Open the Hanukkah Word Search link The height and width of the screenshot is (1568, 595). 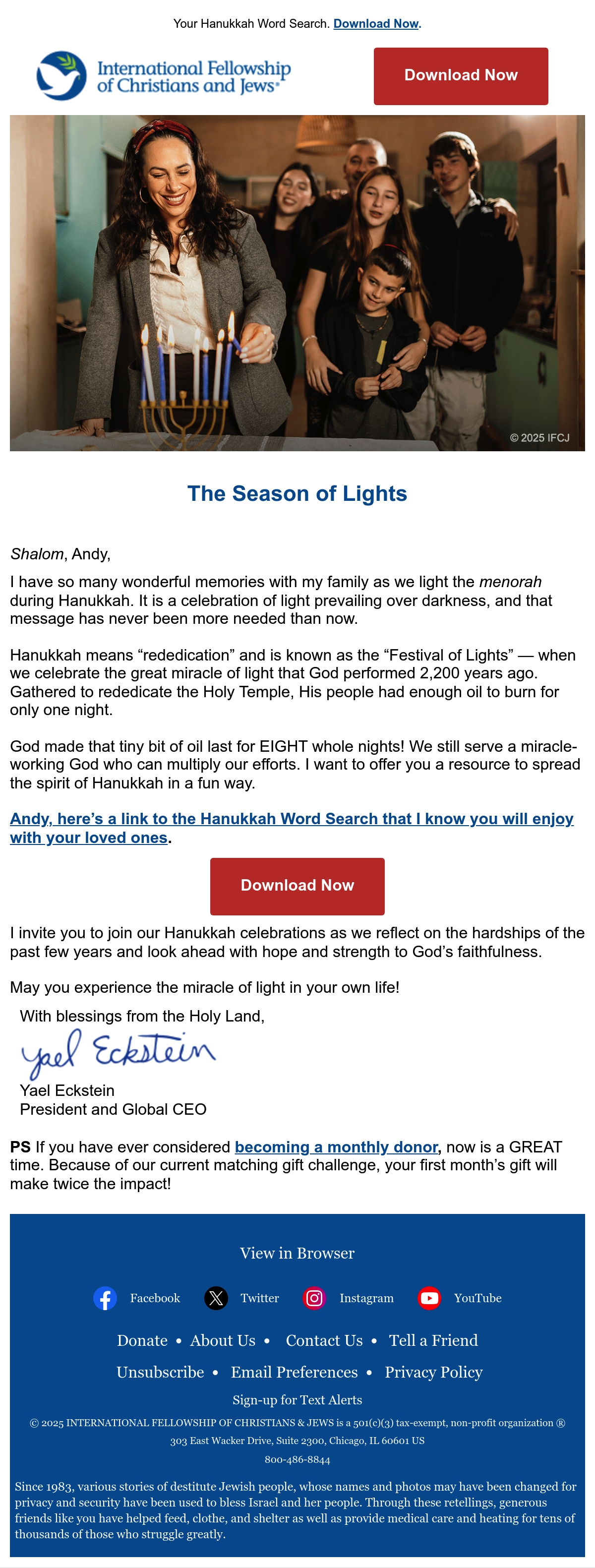click(292, 828)
